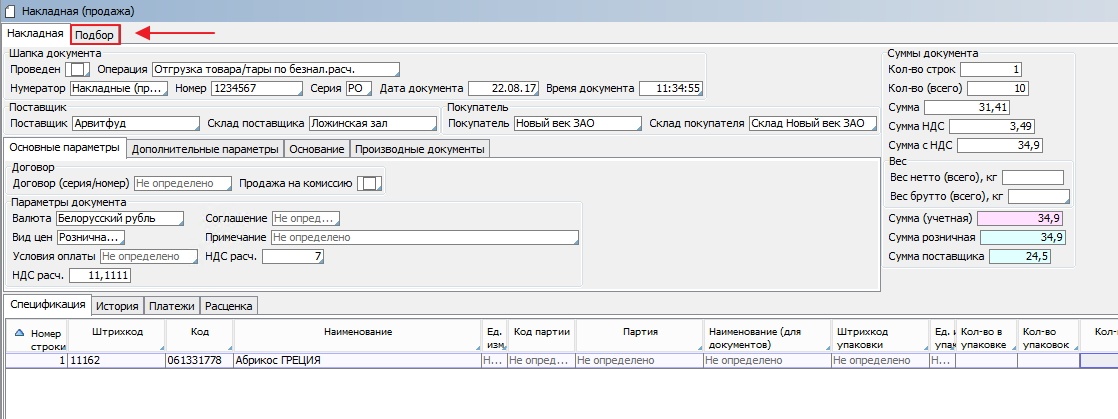Show the Расценка tab
Image resolution: width=1118 pixels, height=419 pixels.
(230, 305)
